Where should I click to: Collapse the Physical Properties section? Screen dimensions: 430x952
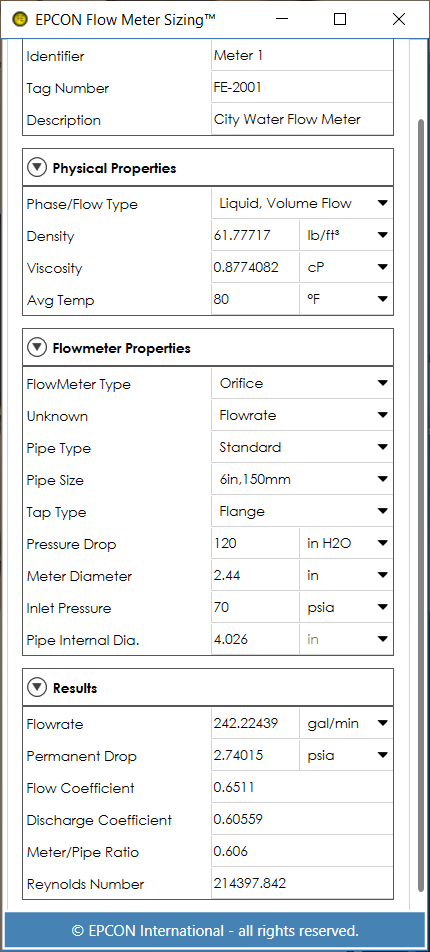(x=37, y=168)
